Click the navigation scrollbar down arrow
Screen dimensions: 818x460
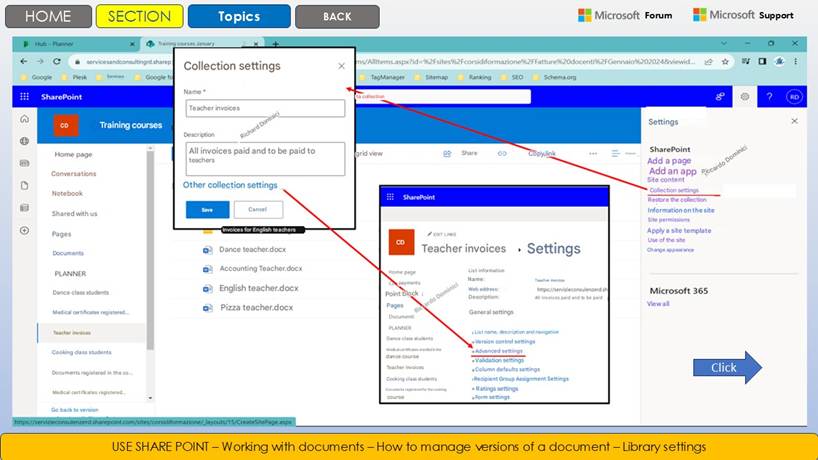click(150, 398)
